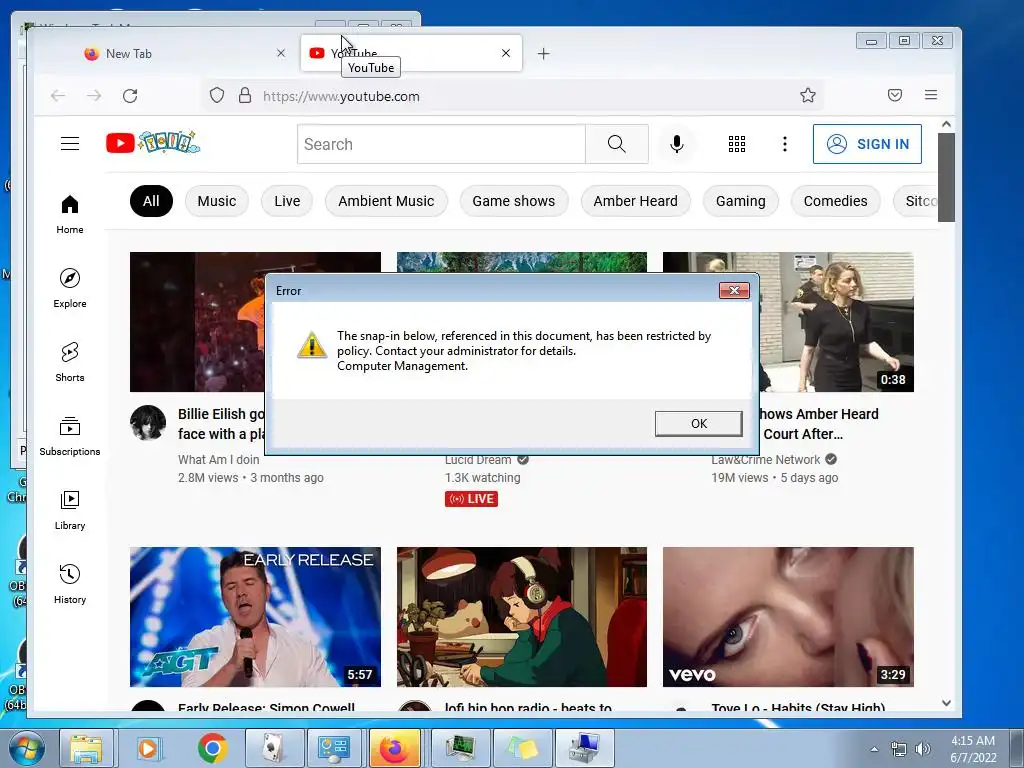This screenshot has width=1024, height=768.
Task: Click the Save to Pocket icon
Action: (895, 95)
